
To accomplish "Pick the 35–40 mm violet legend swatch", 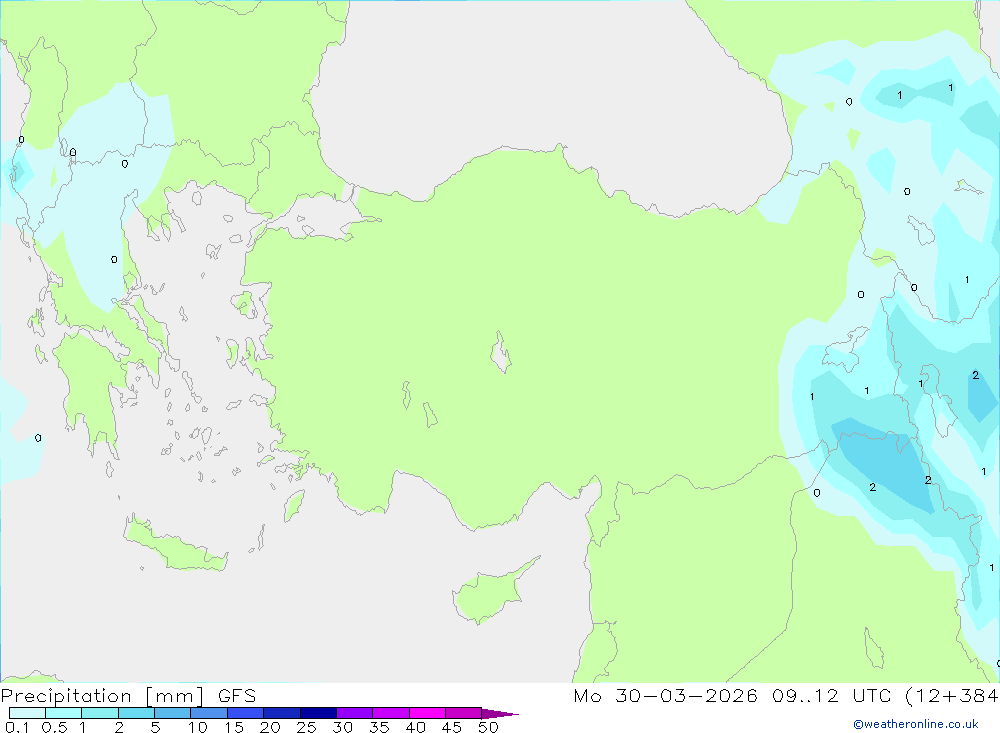I will click(390, 713).
